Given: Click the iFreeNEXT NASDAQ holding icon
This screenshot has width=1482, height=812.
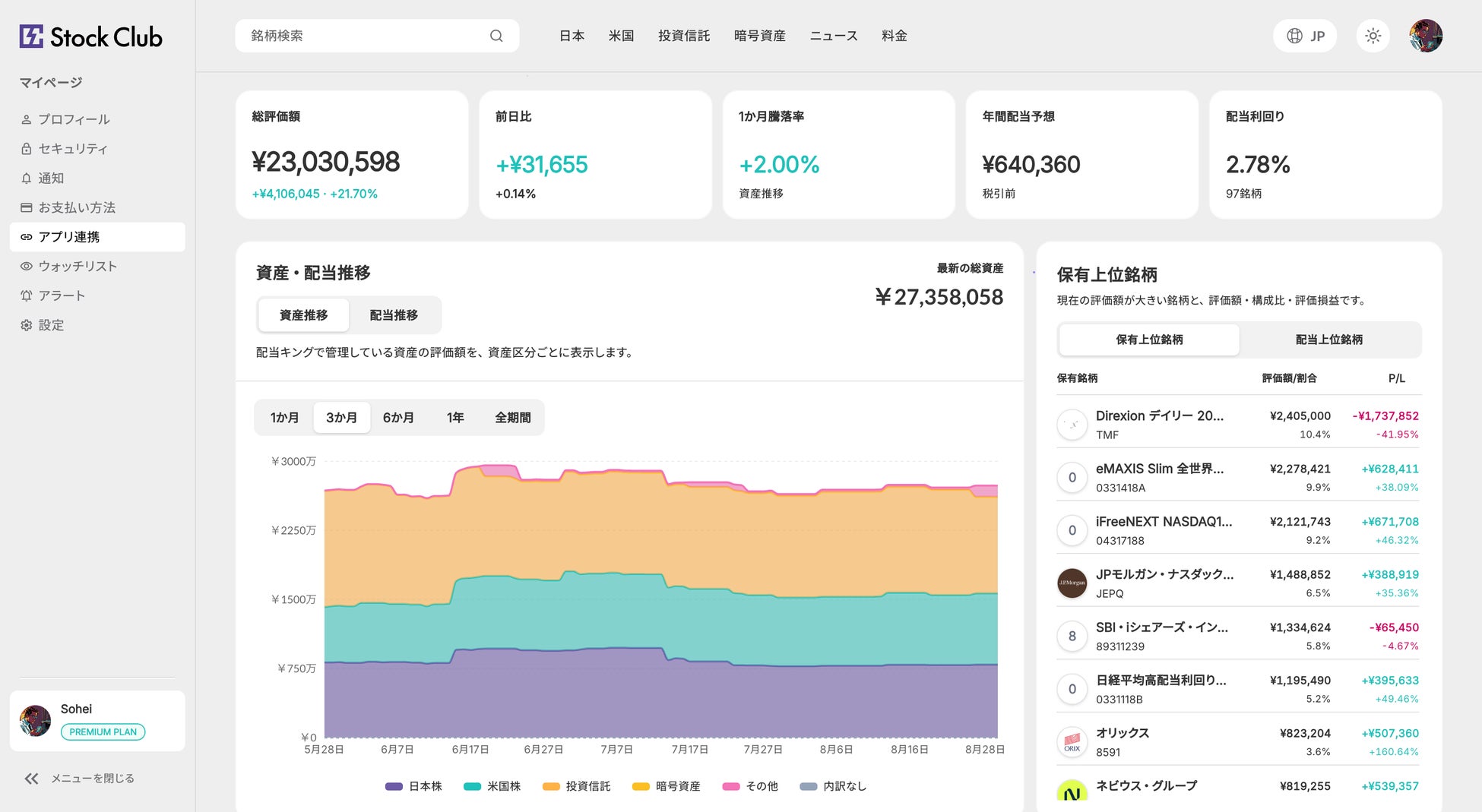Looking at the screenshot, I should click(x=1072, y=530).
